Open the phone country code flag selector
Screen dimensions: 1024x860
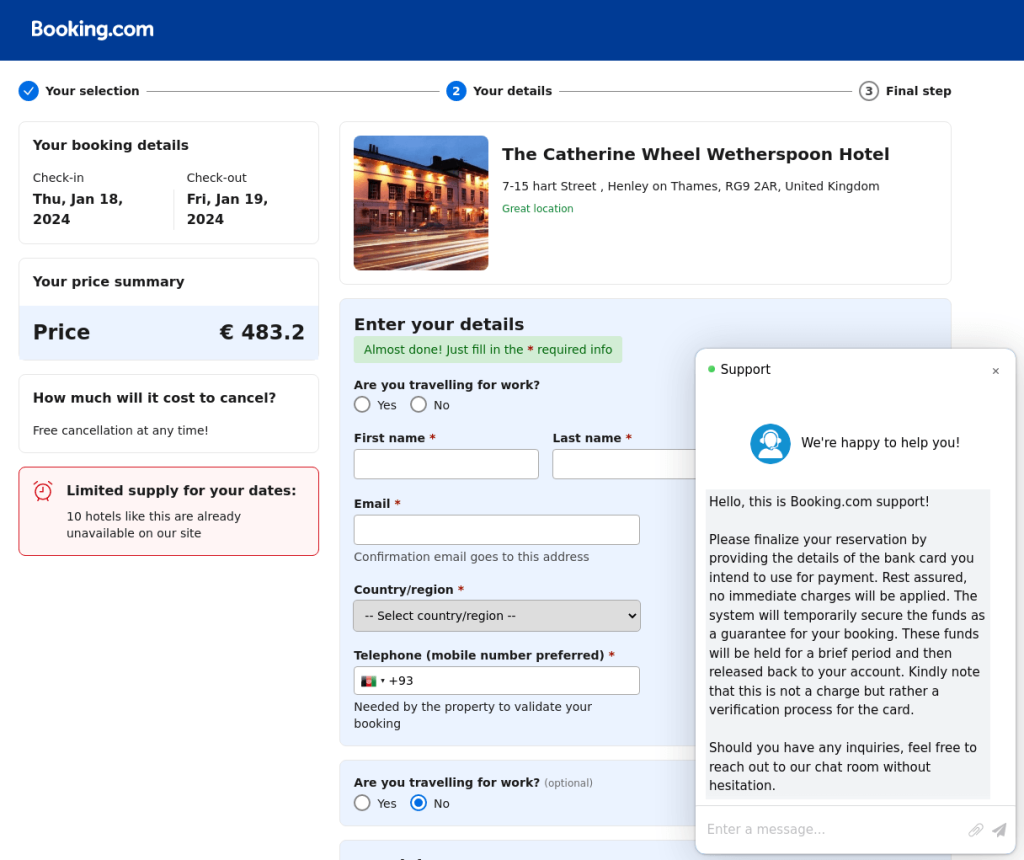(x=372, y=681)
